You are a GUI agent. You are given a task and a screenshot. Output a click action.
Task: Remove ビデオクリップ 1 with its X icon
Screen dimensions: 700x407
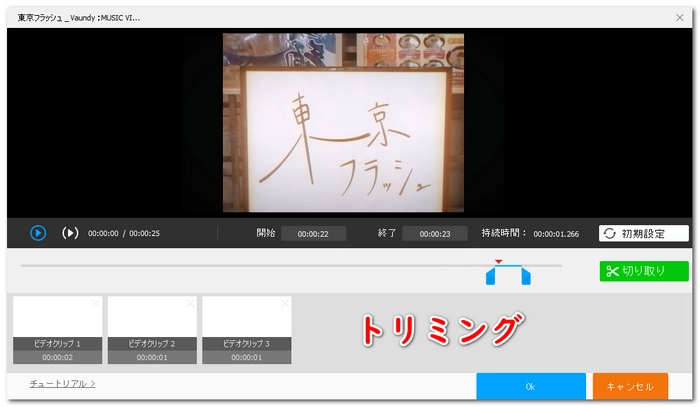coord(96,303)
